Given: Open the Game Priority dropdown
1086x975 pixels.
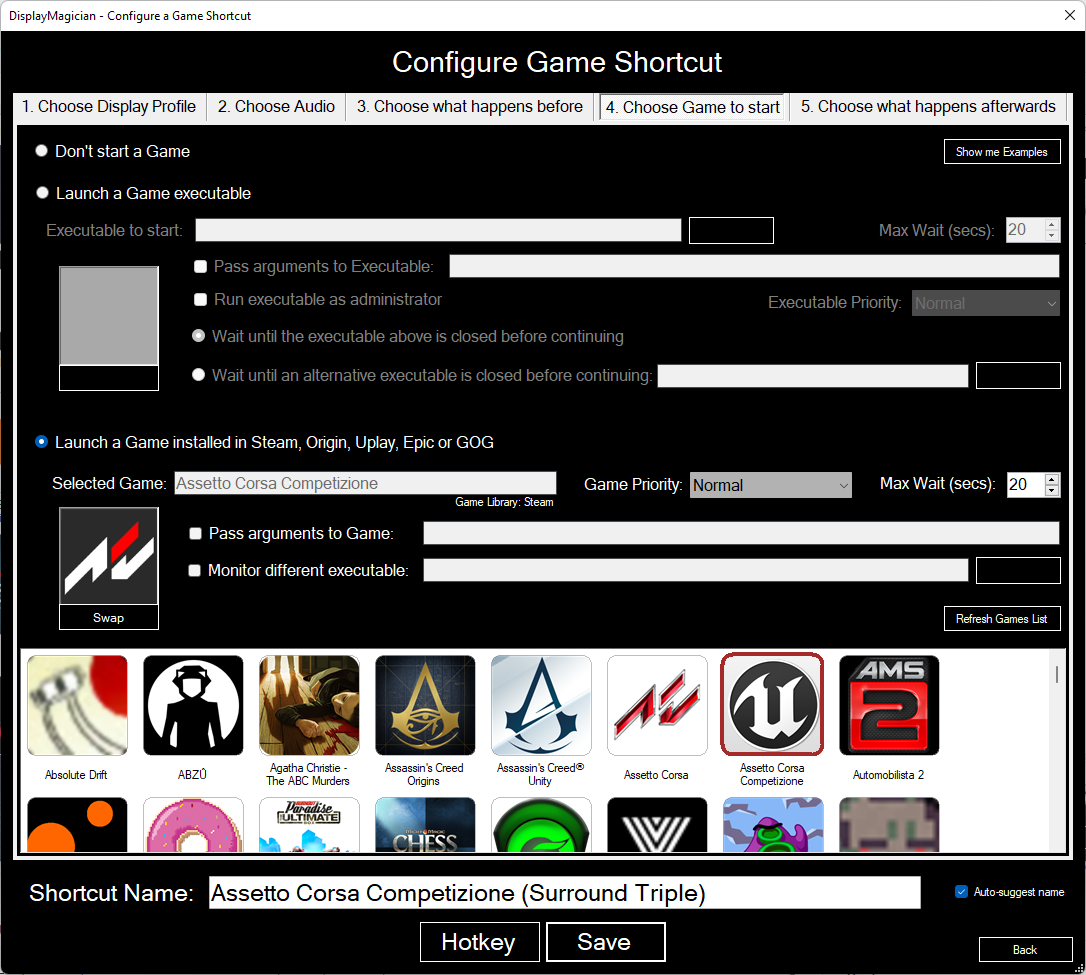Looking at the screenshot, I should tap(771, 485).
